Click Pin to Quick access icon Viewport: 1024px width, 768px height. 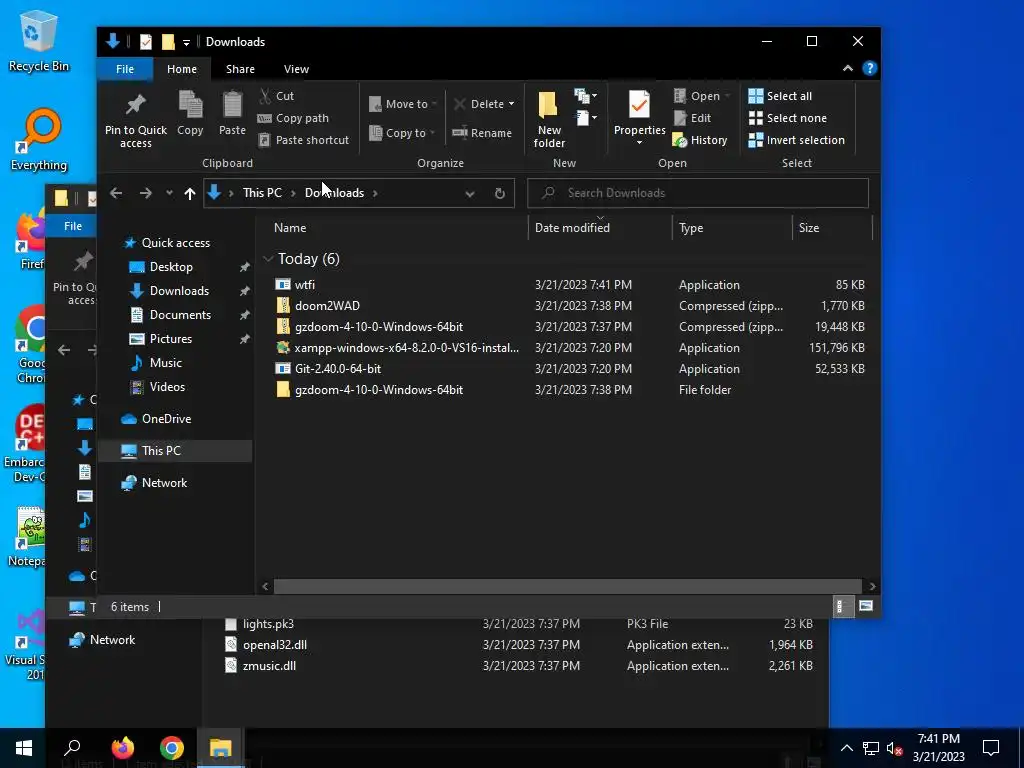[x=135, y=121]
